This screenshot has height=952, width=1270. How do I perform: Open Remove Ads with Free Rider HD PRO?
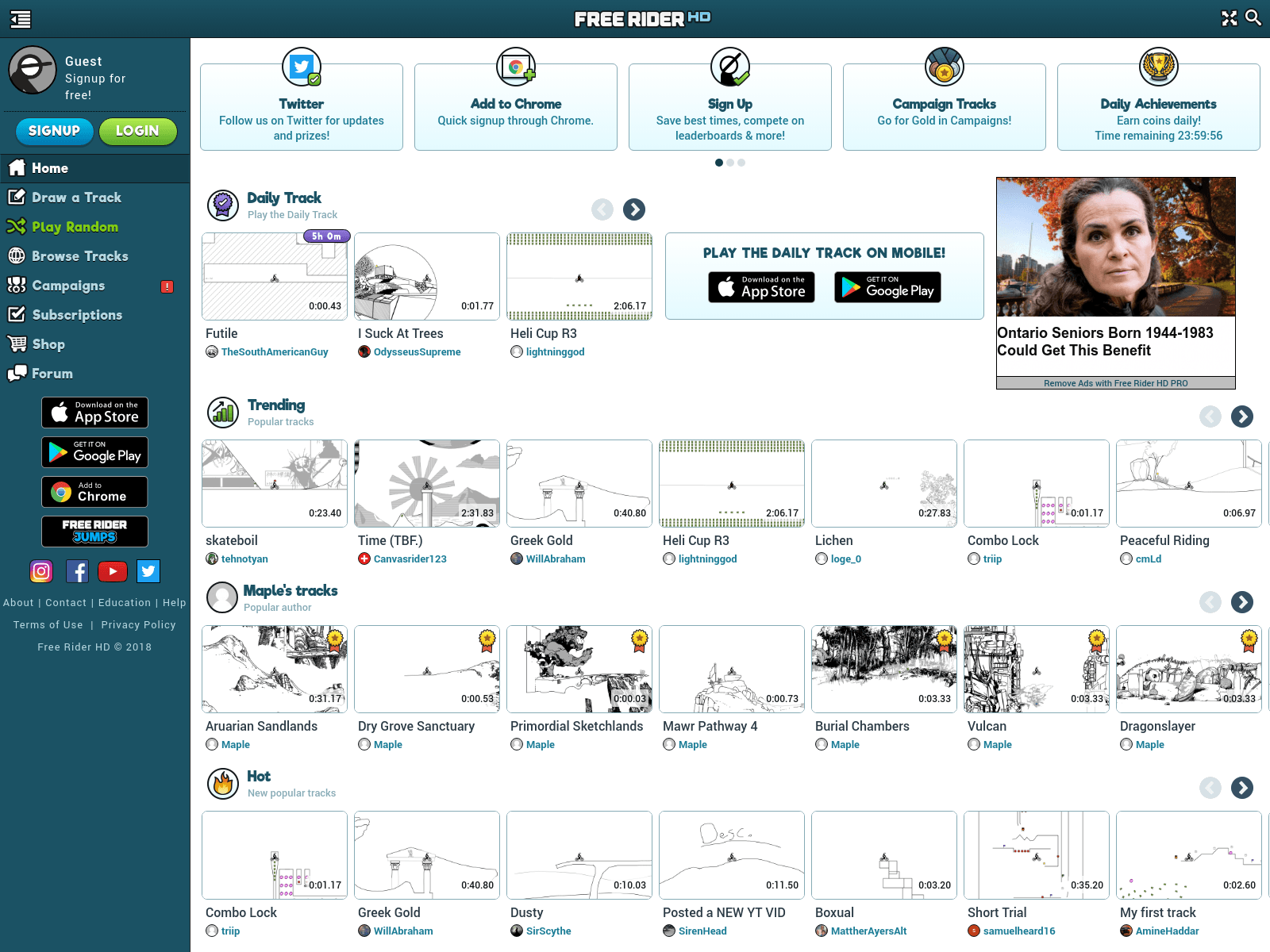pyautogui.click(x=1116, y=383)
